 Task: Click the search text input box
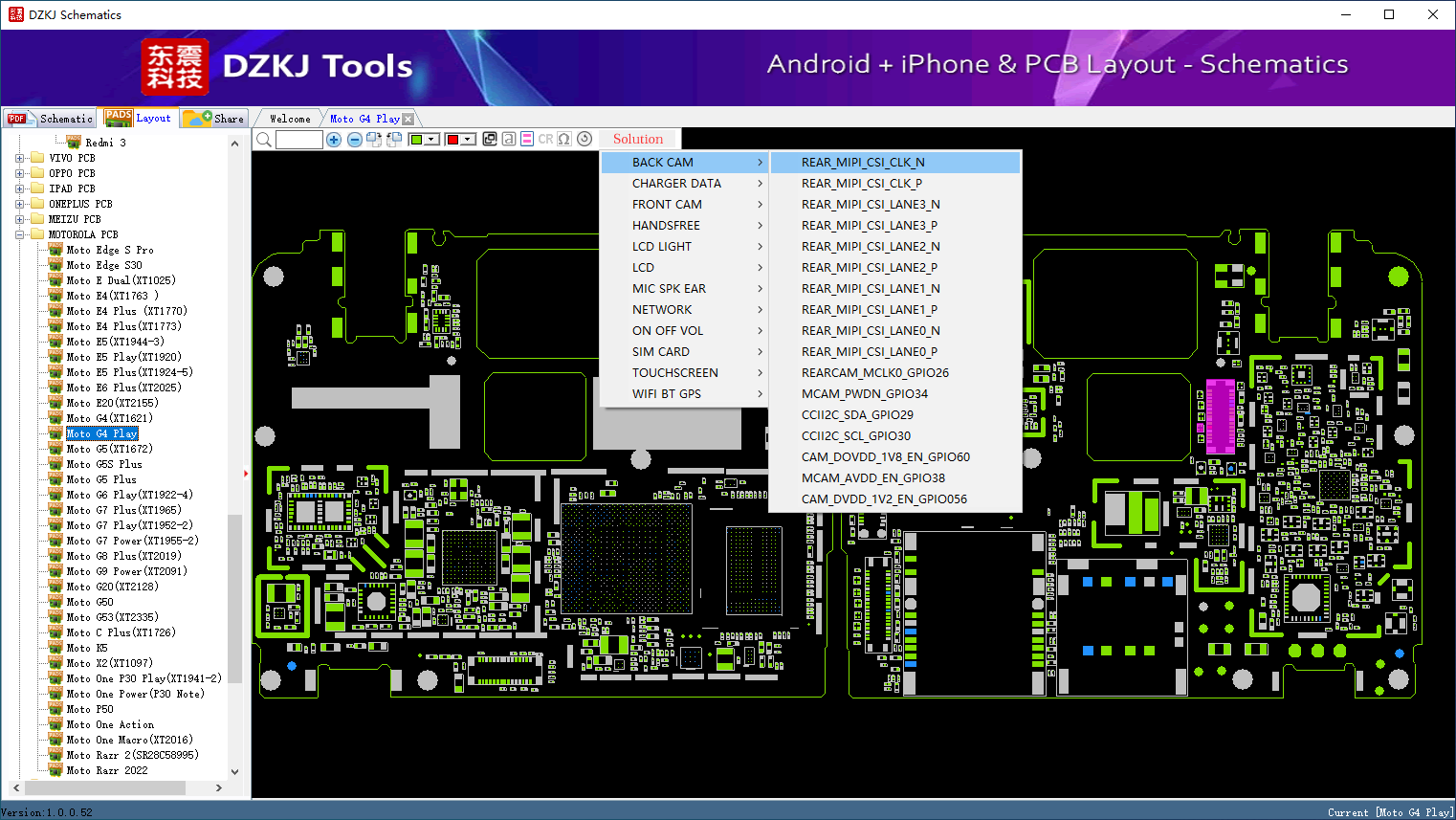(299, 140)
